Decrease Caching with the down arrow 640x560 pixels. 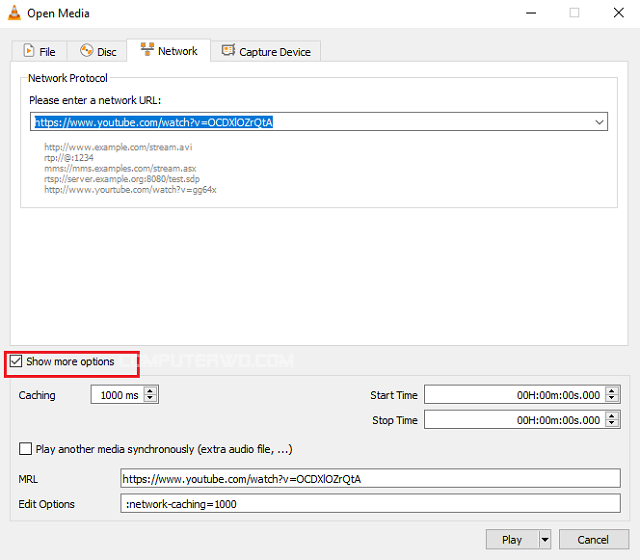pos(150,399)
